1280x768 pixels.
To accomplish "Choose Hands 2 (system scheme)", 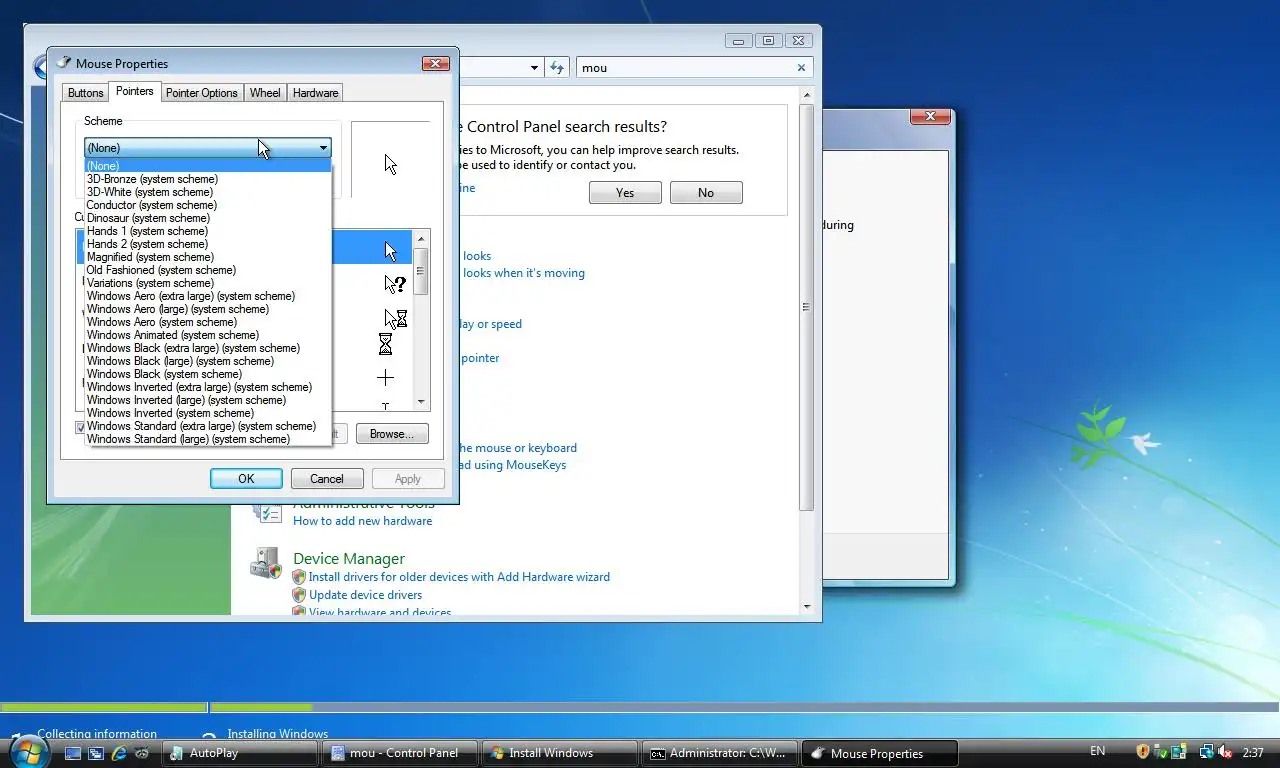I will click(x=207, y=244).
